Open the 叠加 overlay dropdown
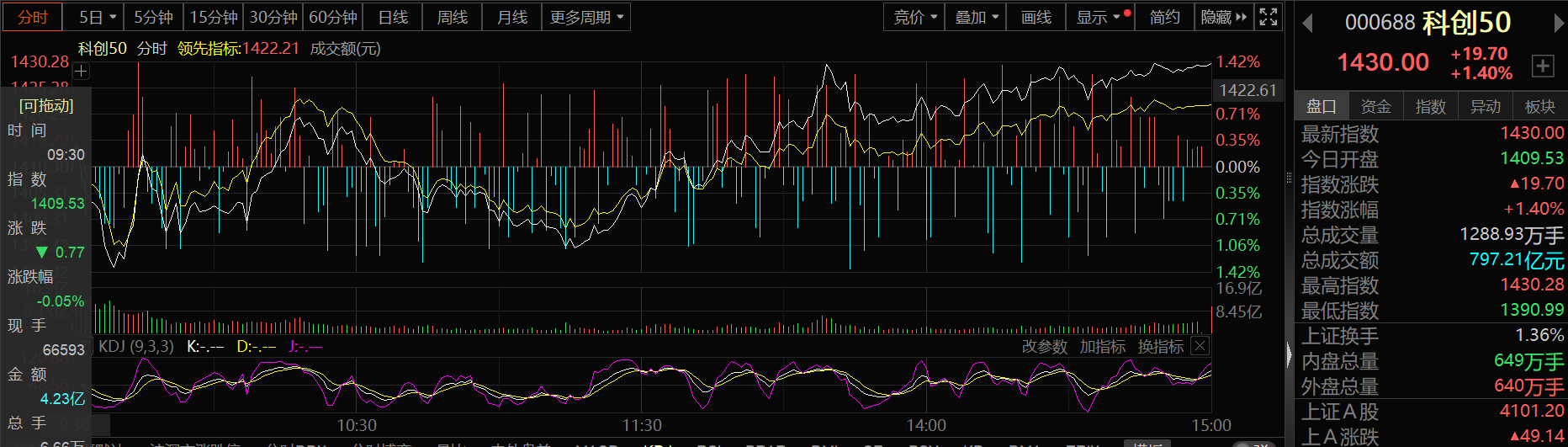Image resolution: width=1568 pixels, height=447 pixels. (976, 17)
